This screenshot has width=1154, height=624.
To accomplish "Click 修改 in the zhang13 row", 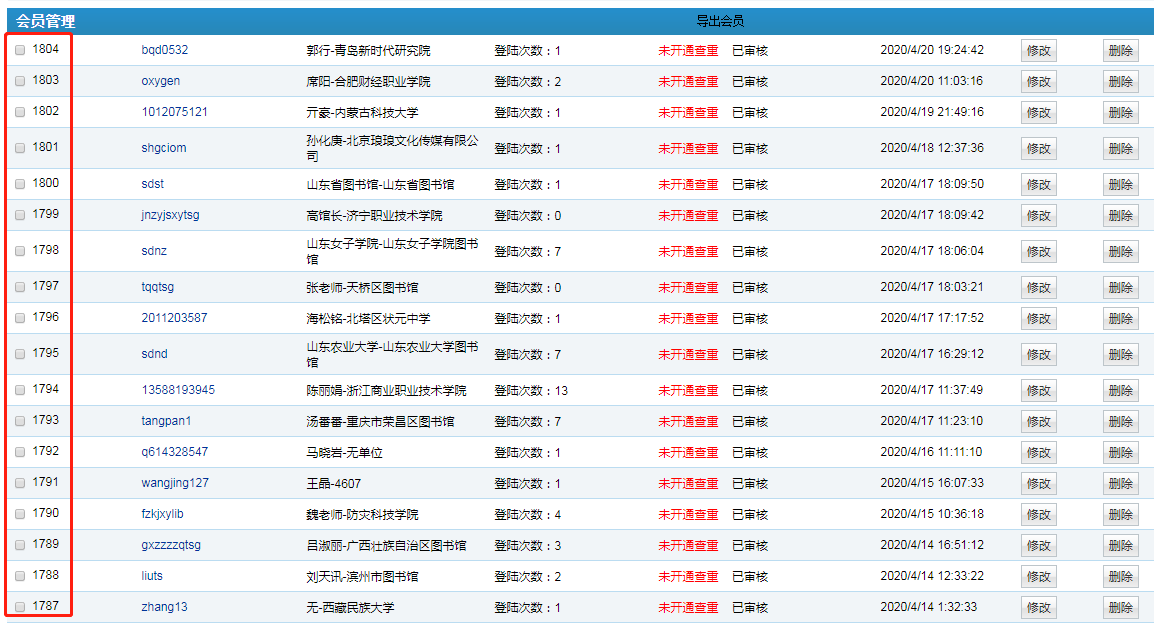I will tap(1038, 607).
